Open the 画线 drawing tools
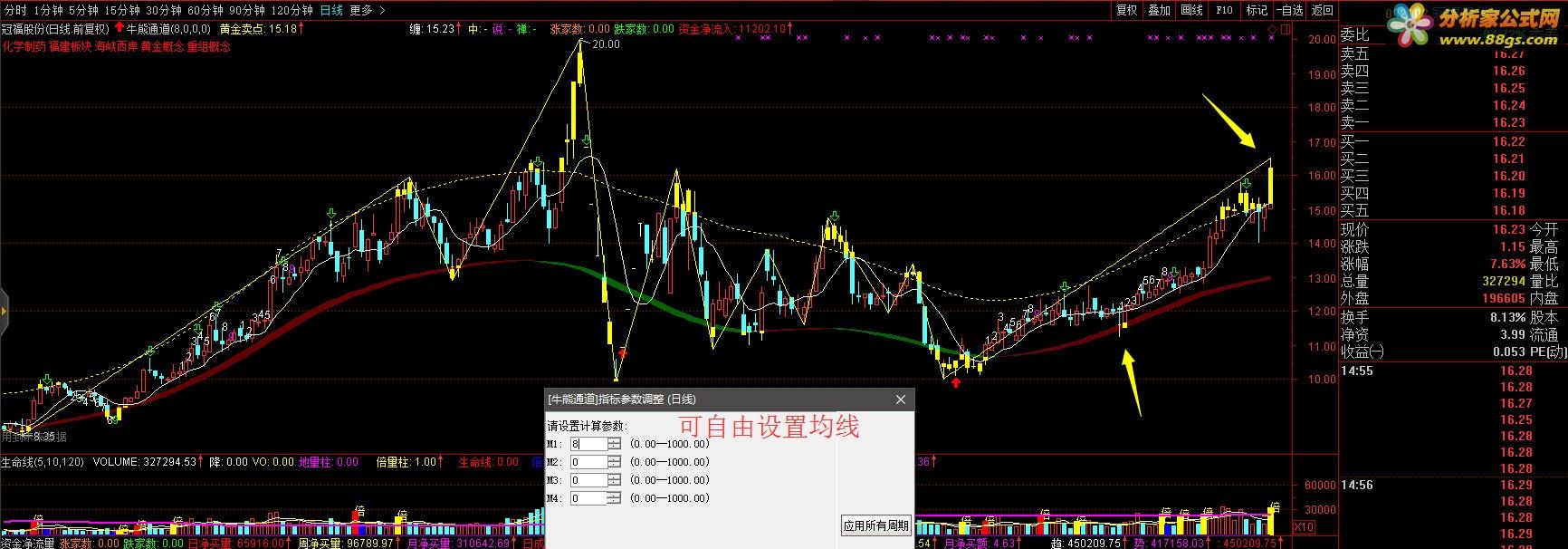 1191,10
